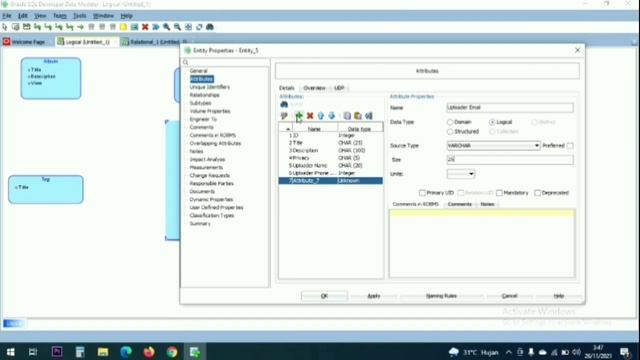The image size is (640, 360).
Task: Click the filter icon in the attributes toolbar
Action: [284, 116]
